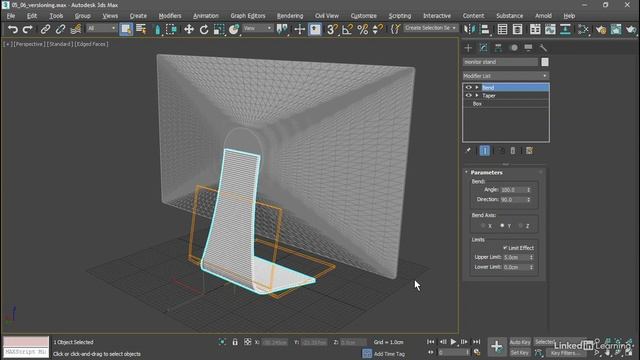Viewport: 640px width, 360px height.
Task: Click the Redo arrow icon
Action: point(27,29)
